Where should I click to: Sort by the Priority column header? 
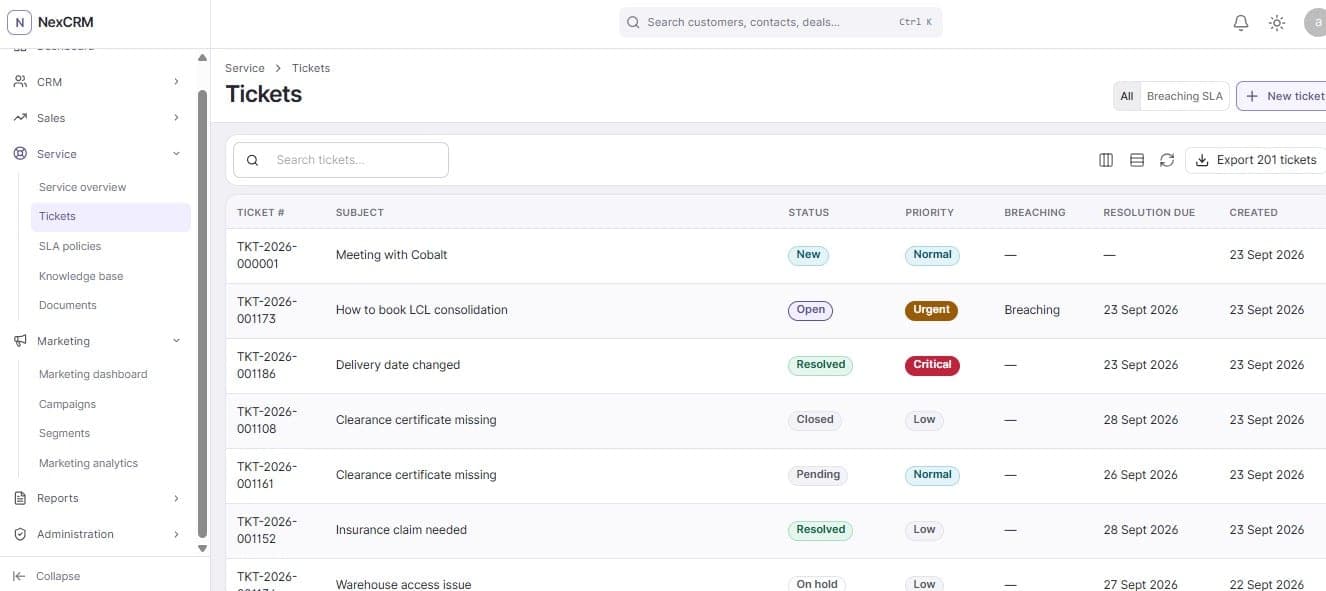(929, 212)
